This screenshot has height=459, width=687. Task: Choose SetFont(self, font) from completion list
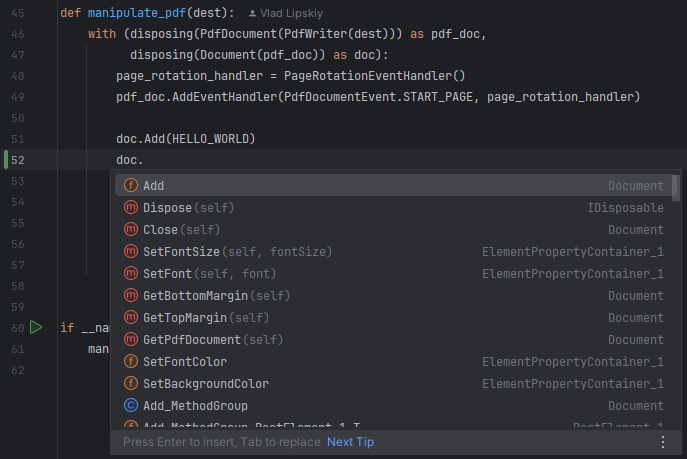[209, 274]
